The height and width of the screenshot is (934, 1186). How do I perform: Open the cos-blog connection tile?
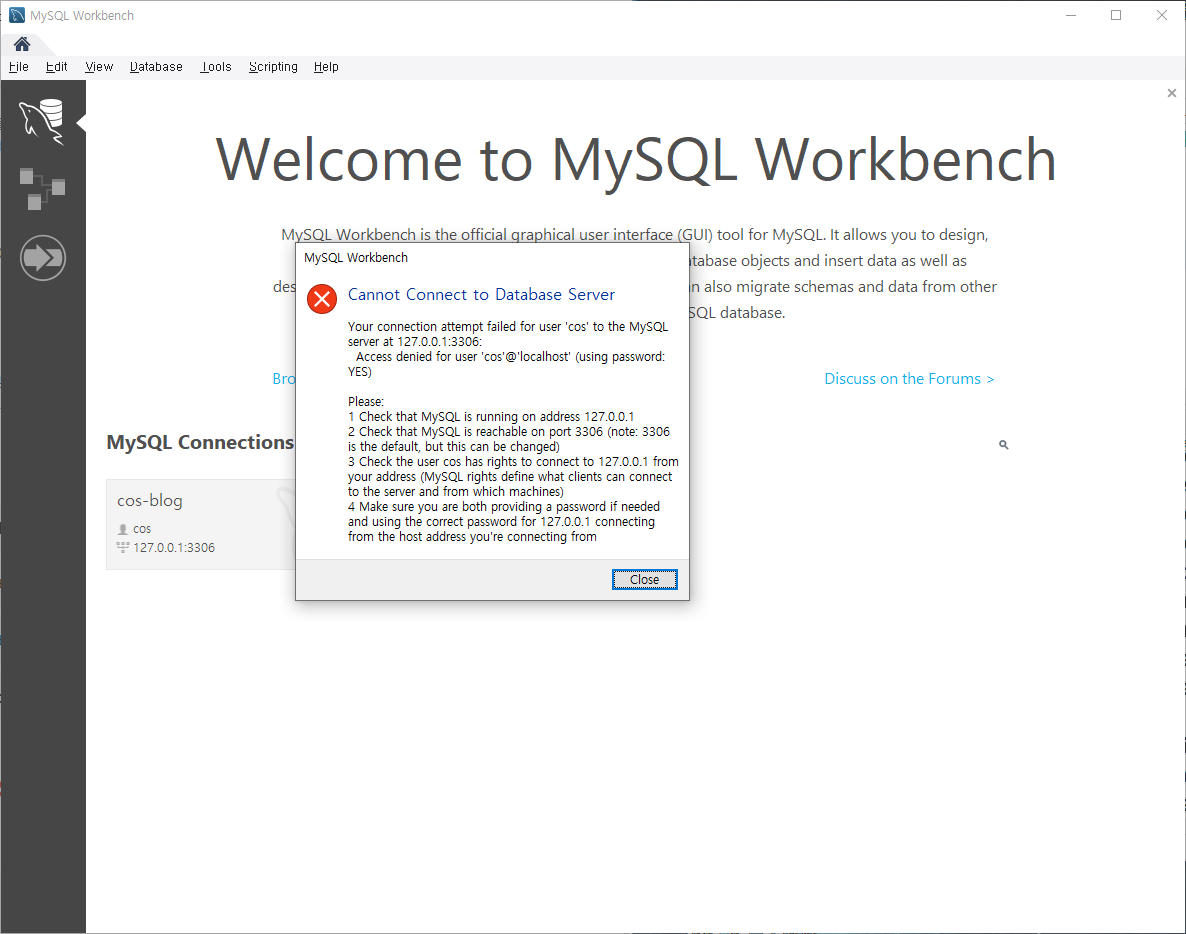201,524
